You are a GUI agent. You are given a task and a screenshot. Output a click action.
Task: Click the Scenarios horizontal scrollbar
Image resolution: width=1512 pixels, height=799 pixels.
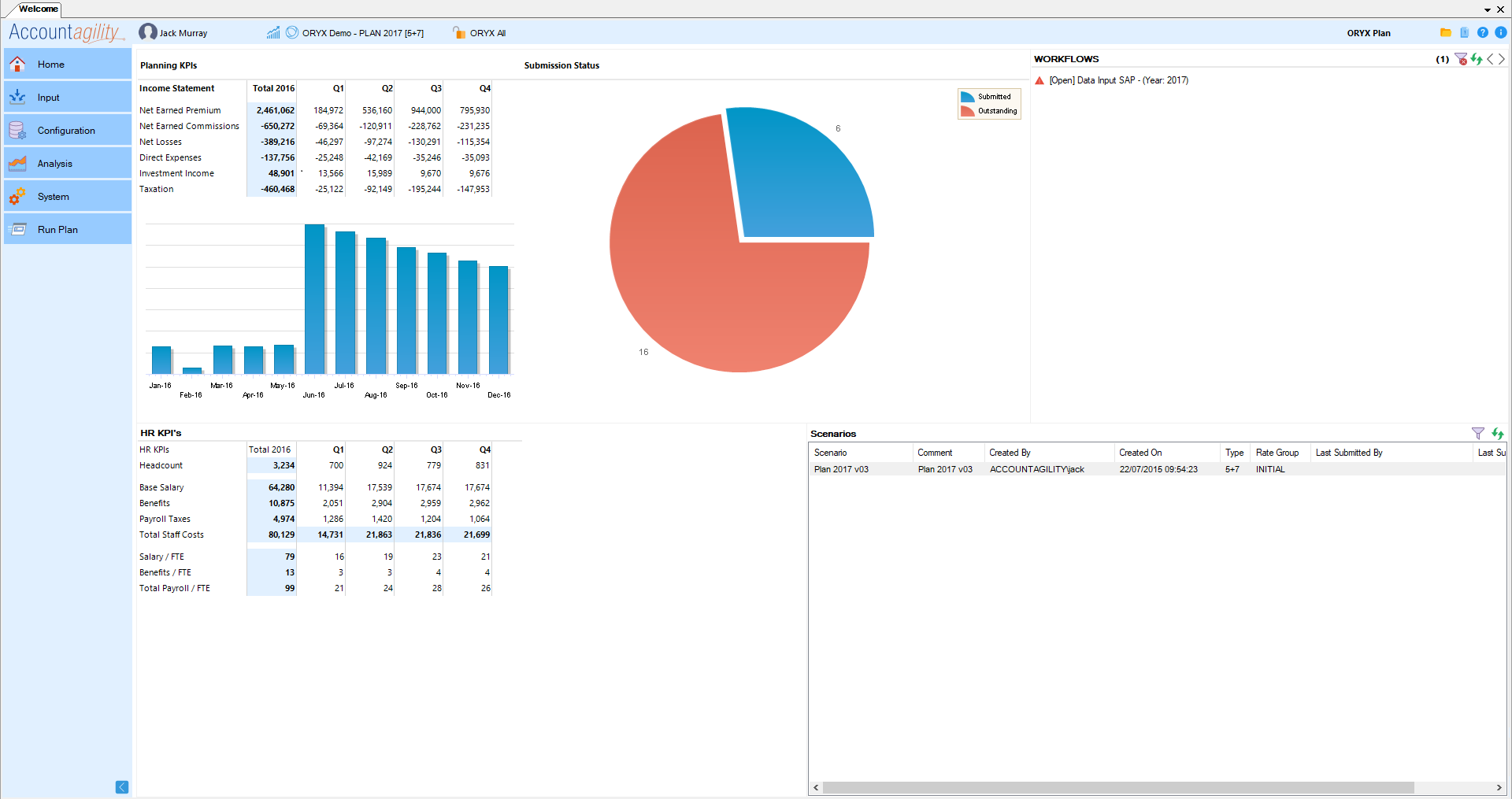(1118, 787)
